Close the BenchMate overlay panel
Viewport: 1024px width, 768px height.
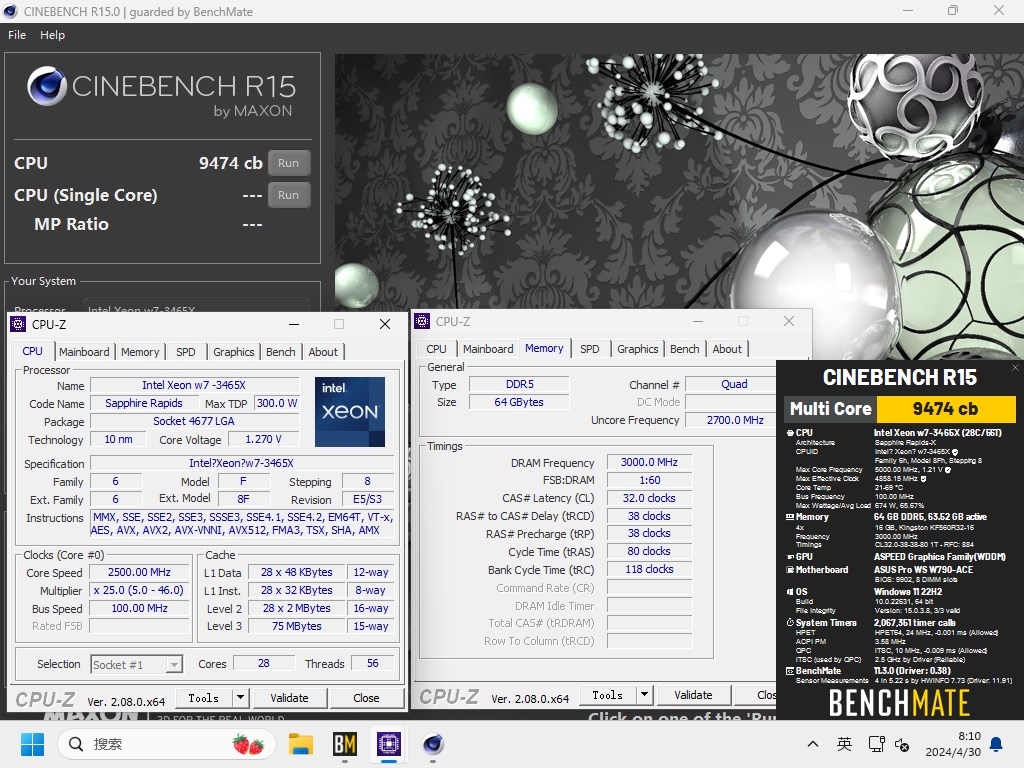coord(1015,368)
